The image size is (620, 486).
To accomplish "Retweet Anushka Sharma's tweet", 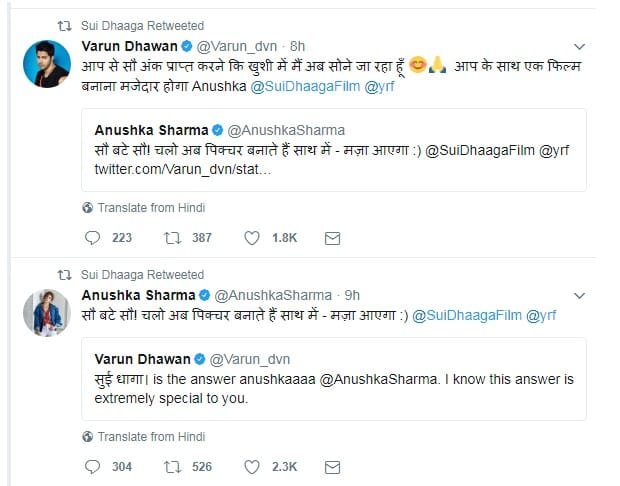I will (x=173, y=466).
